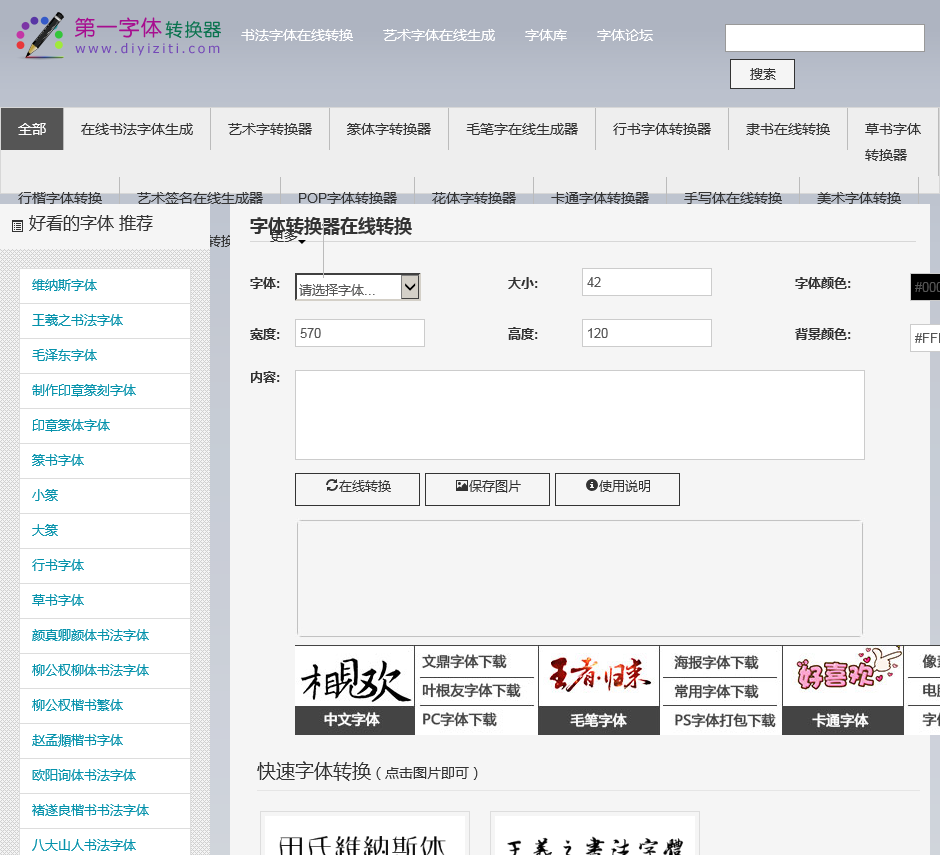Click the 相见欢 Chinese font thumbnail
Image resolution: width=940 pixels, height=855 pixels.
[x=354, y=677]
